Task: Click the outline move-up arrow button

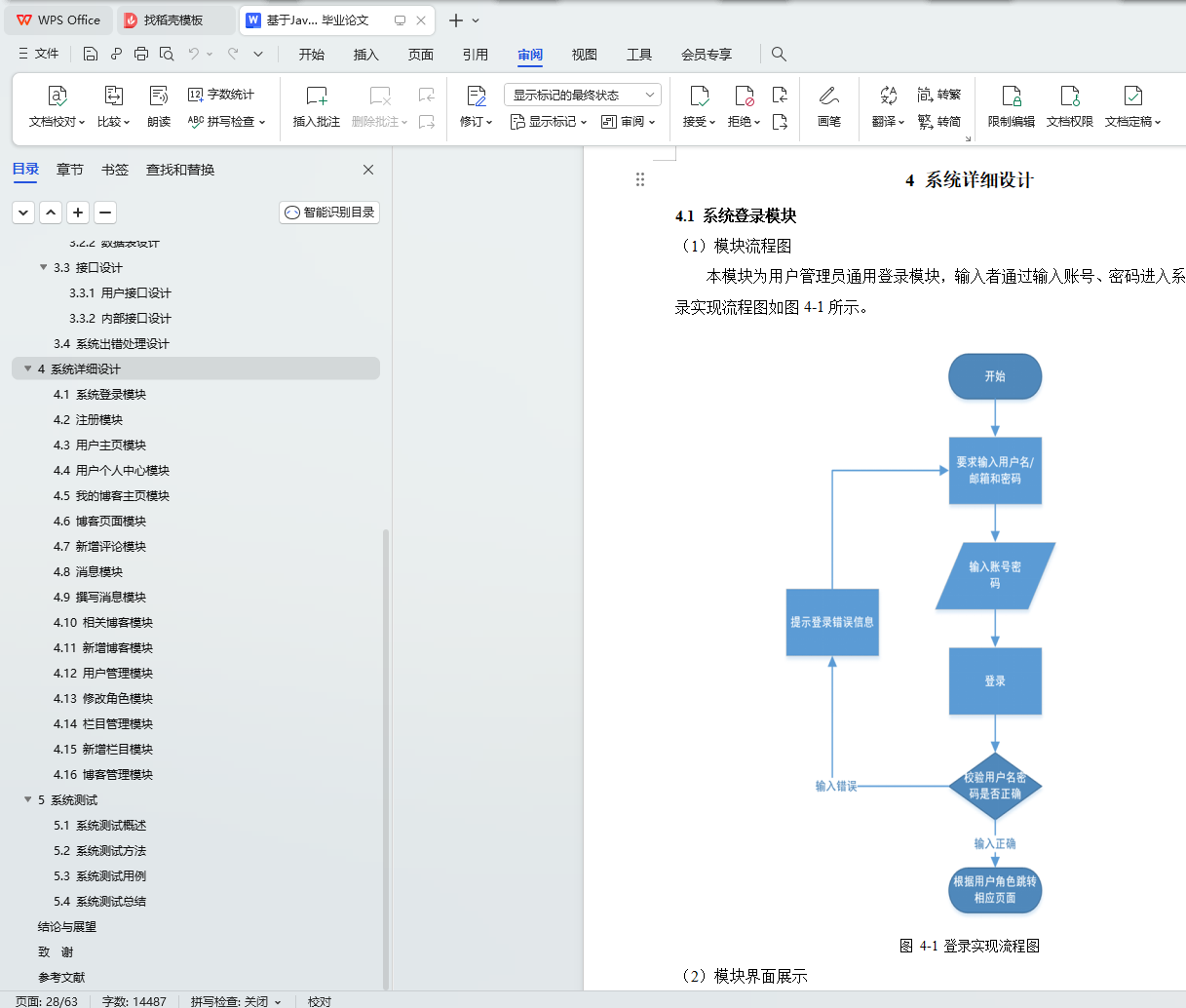Action: pos(51,213)
